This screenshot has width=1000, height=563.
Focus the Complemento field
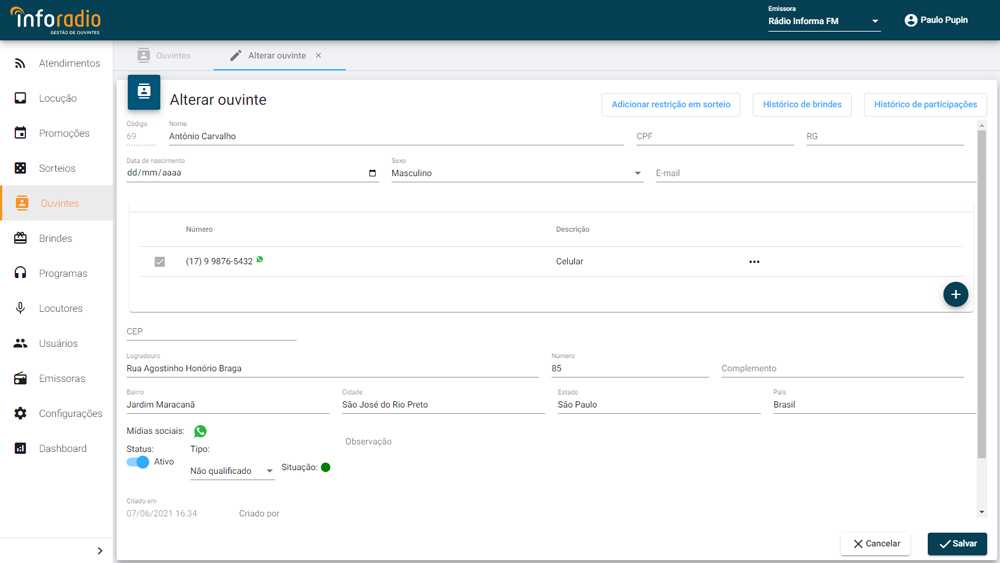(842, 369)
